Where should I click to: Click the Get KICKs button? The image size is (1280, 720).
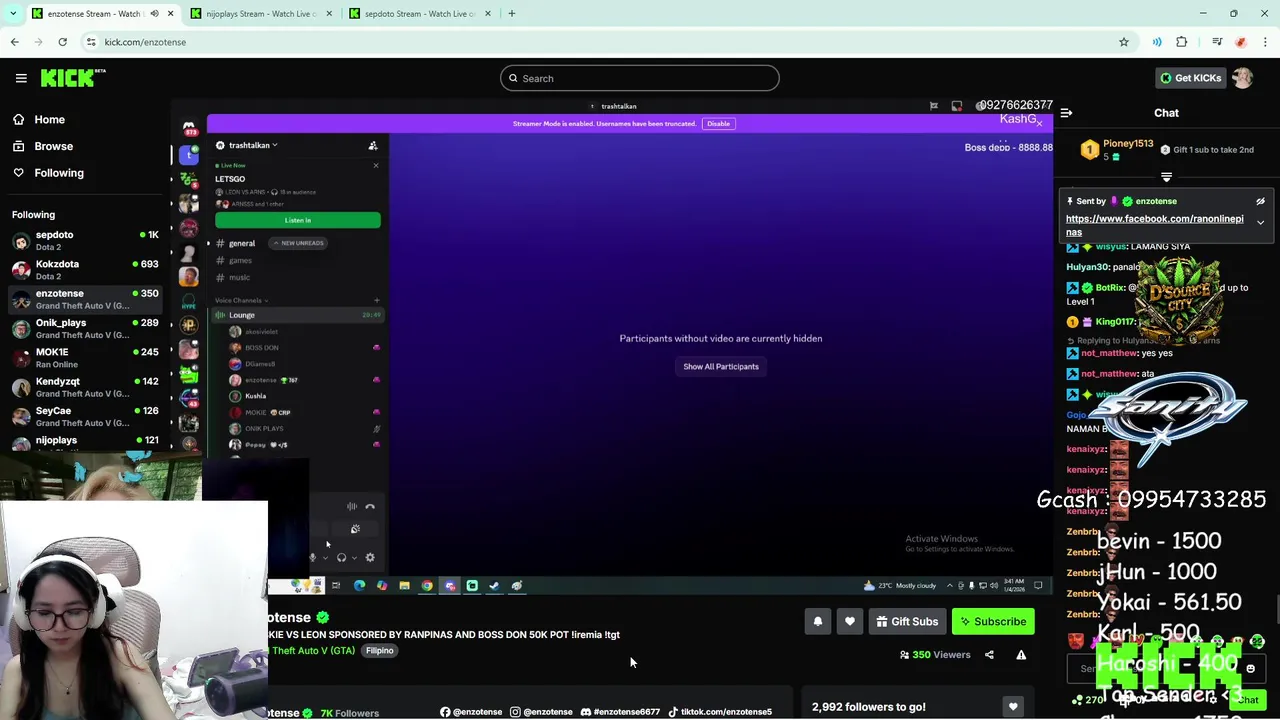(x=1190, y=78)
